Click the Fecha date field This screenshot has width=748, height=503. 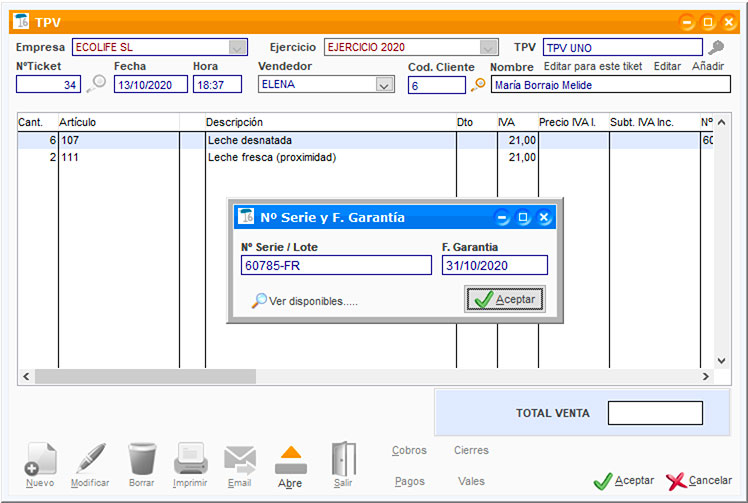click(151, 84)
